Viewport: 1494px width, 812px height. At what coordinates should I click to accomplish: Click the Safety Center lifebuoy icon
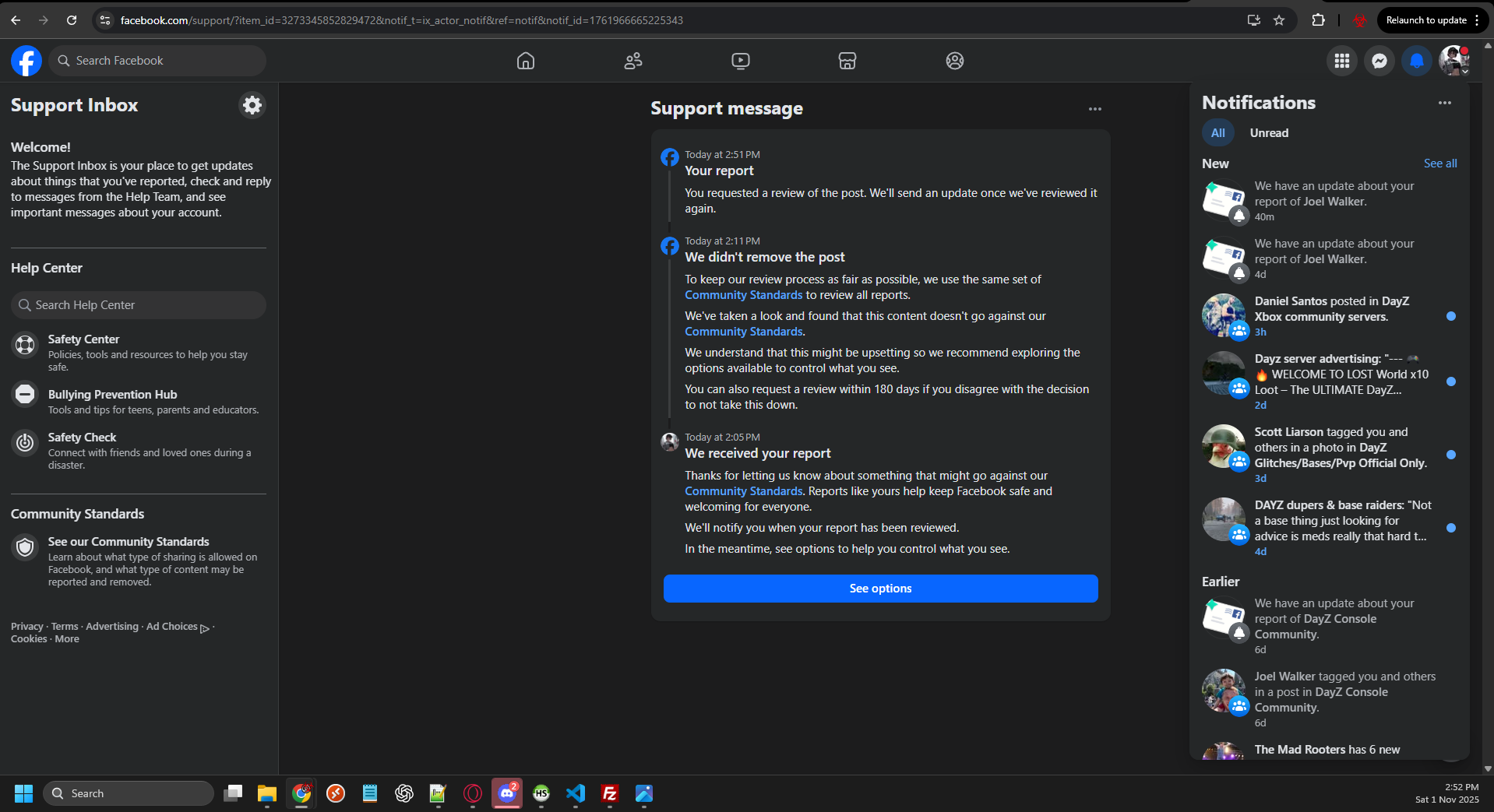[x=25, y=345]
